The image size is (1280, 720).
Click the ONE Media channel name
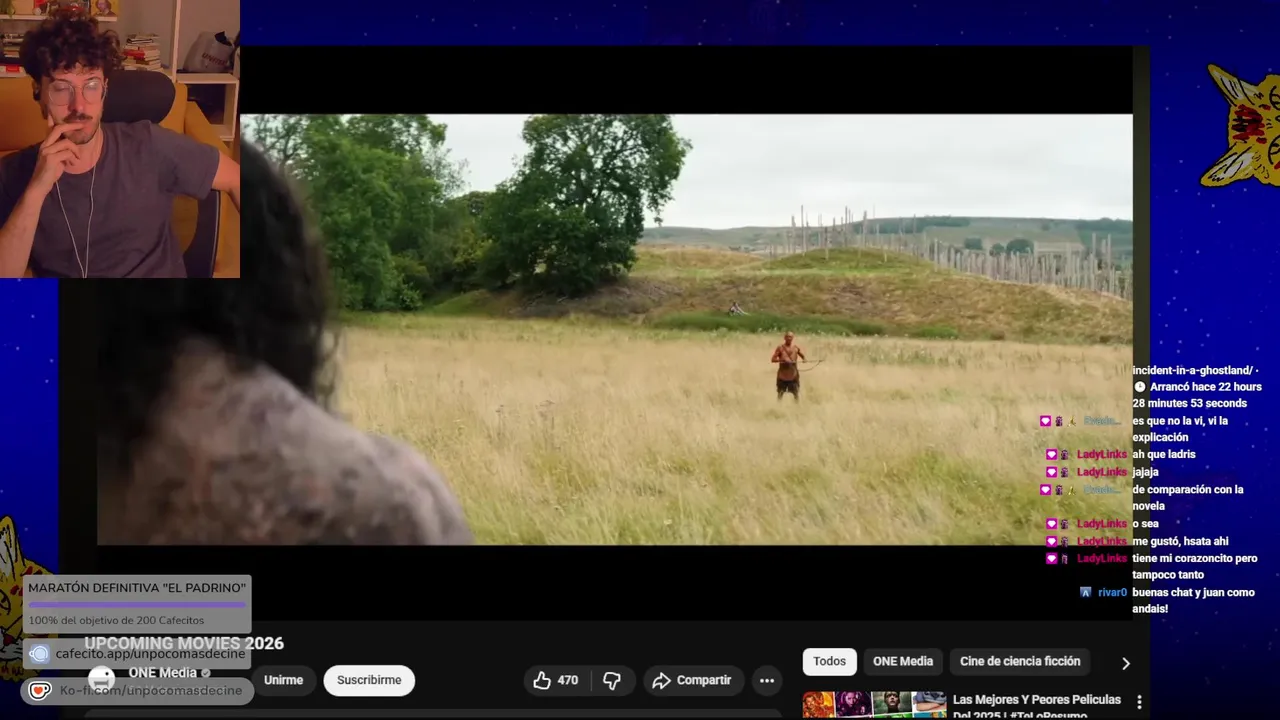pos(162,673)
